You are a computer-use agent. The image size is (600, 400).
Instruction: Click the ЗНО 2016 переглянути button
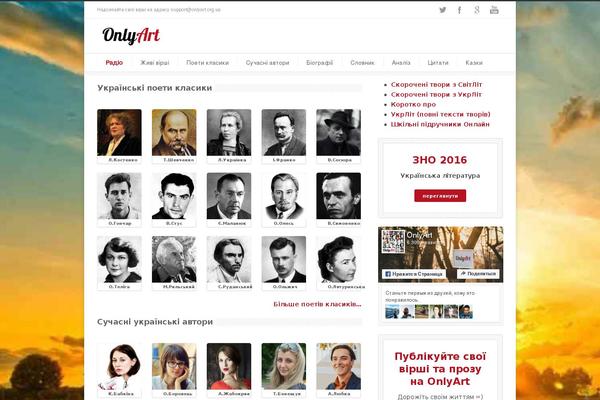[x=440, y=196]
